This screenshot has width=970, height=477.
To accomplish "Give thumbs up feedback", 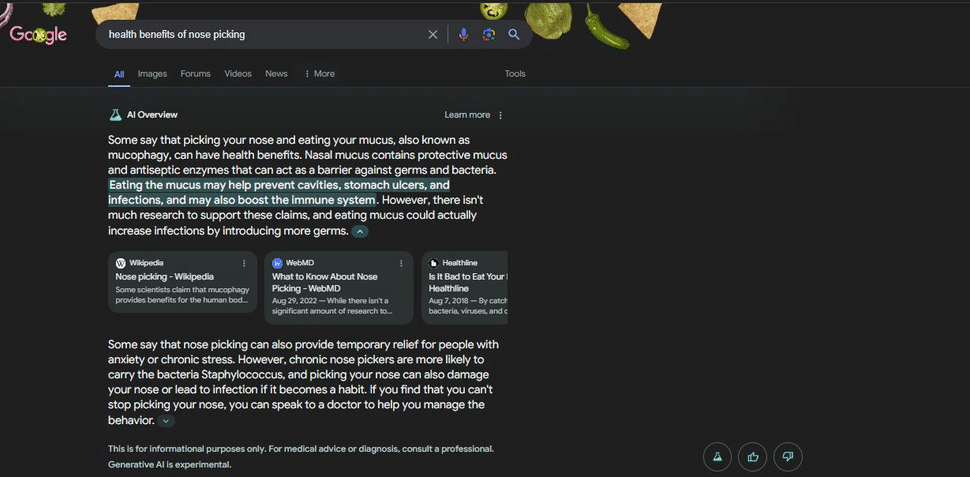I will click(x=753, y=457).
